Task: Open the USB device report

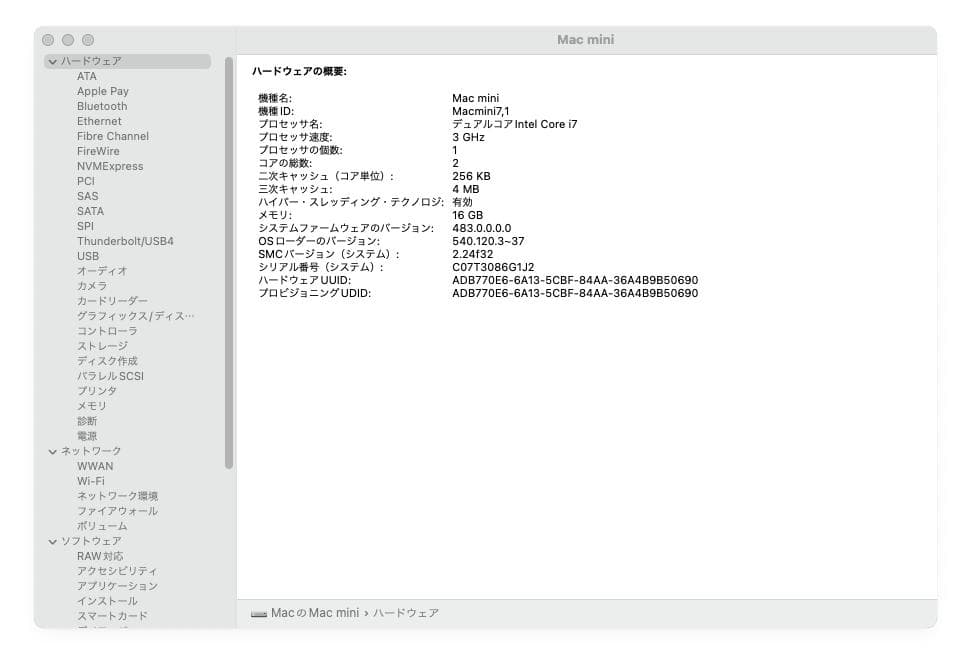Action: [x=86, y=256]
